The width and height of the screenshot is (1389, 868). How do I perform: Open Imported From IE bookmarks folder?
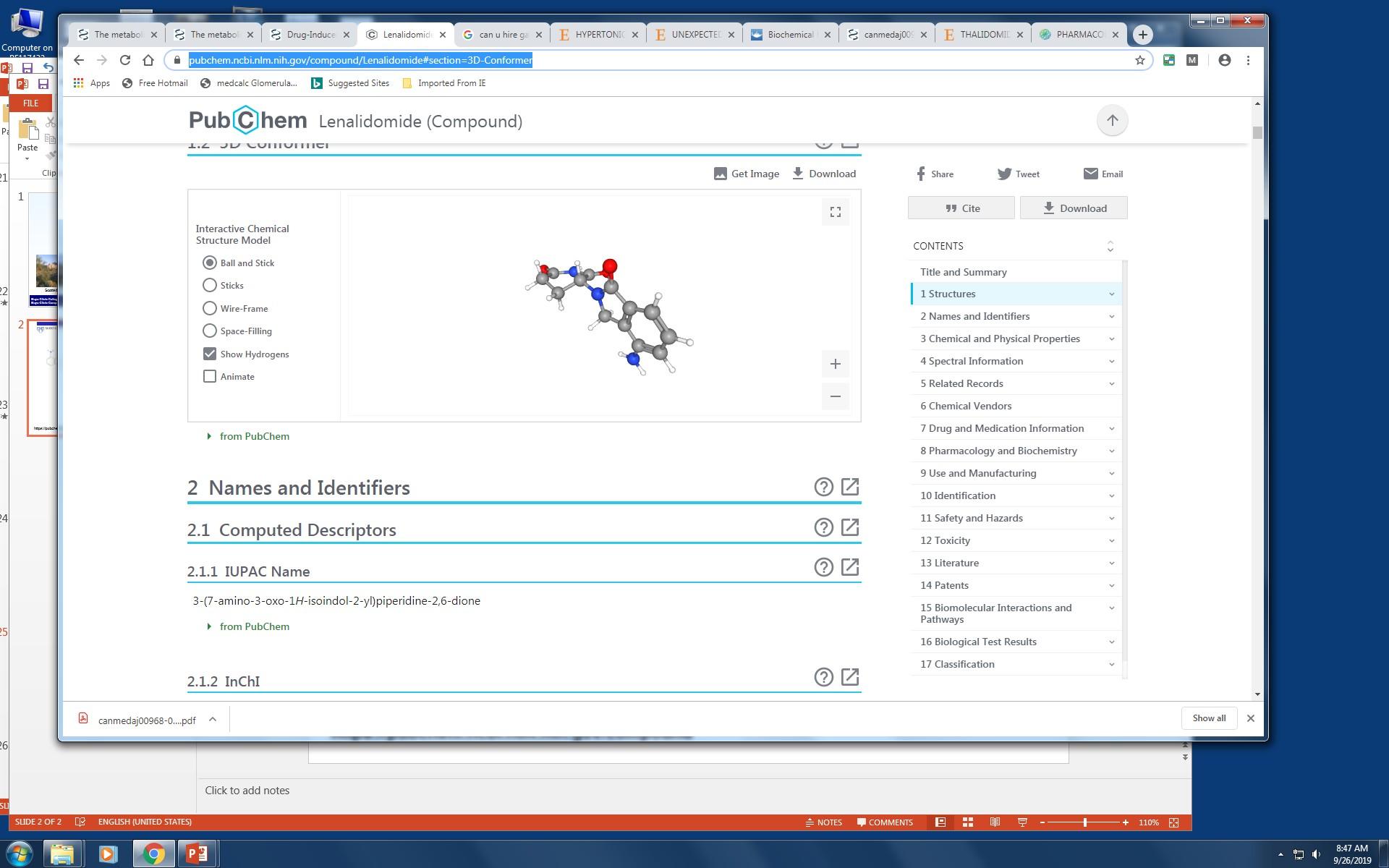[443, 83]
